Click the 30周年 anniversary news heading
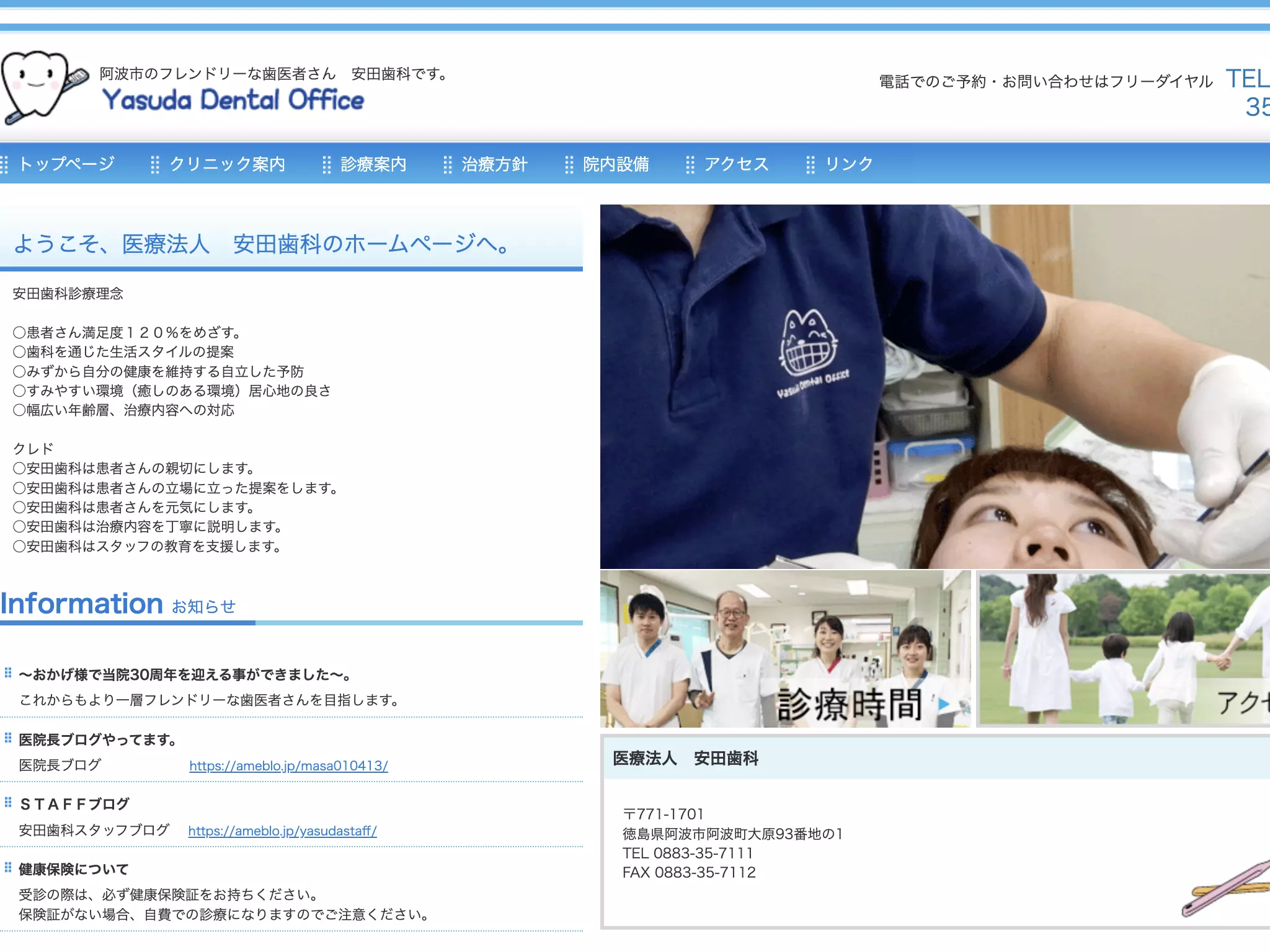This screenshot has width=1270, height=952. pyautogui.click(x=185, y=675)
